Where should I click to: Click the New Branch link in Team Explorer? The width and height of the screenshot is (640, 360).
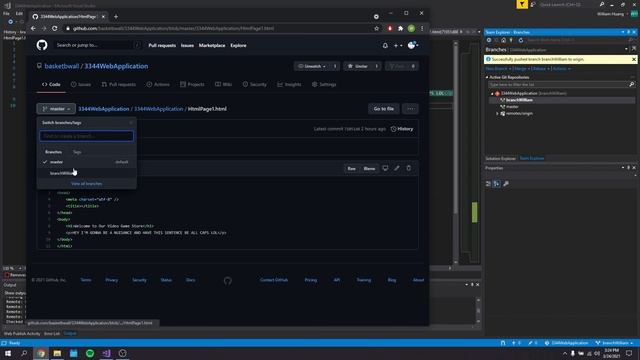tap(496, 69)
